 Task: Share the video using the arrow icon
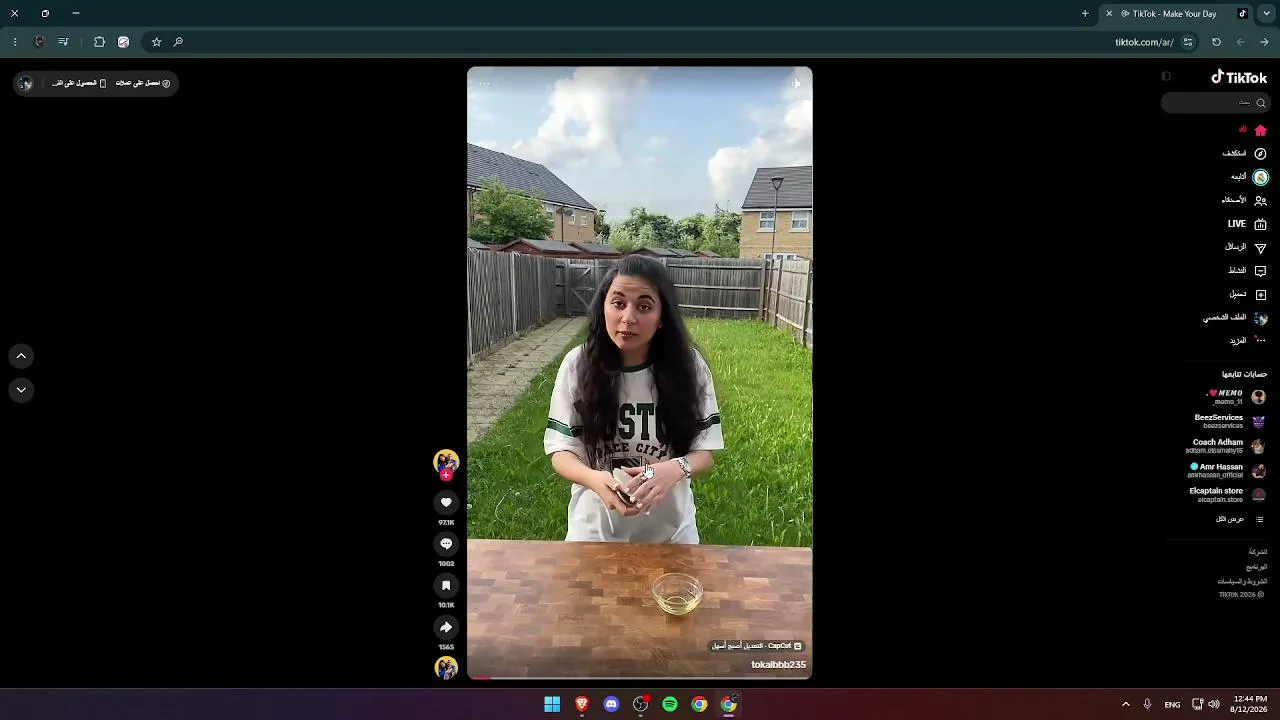point(446,627)
